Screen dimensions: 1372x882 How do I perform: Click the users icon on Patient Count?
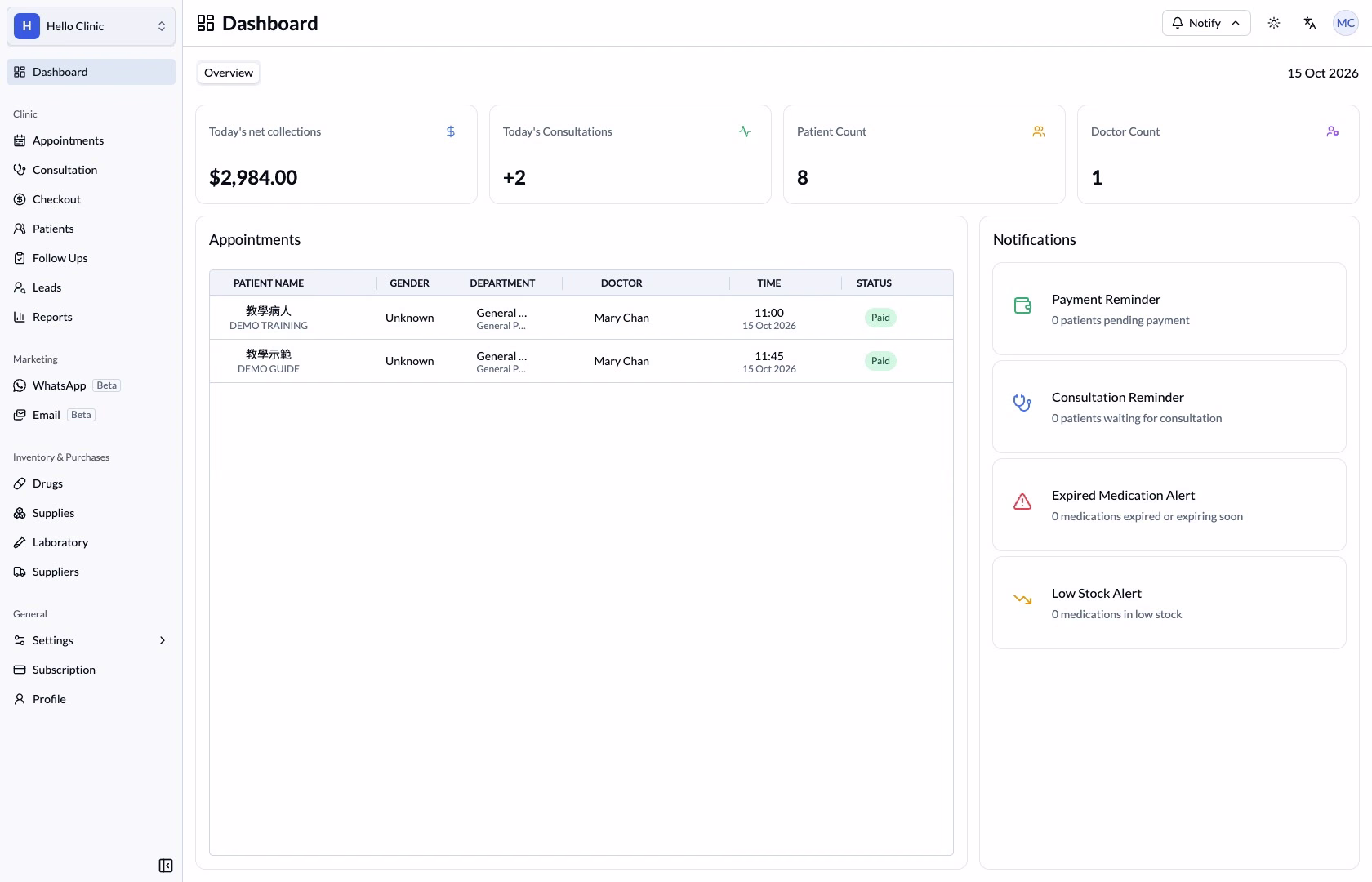click(1039, 131)
